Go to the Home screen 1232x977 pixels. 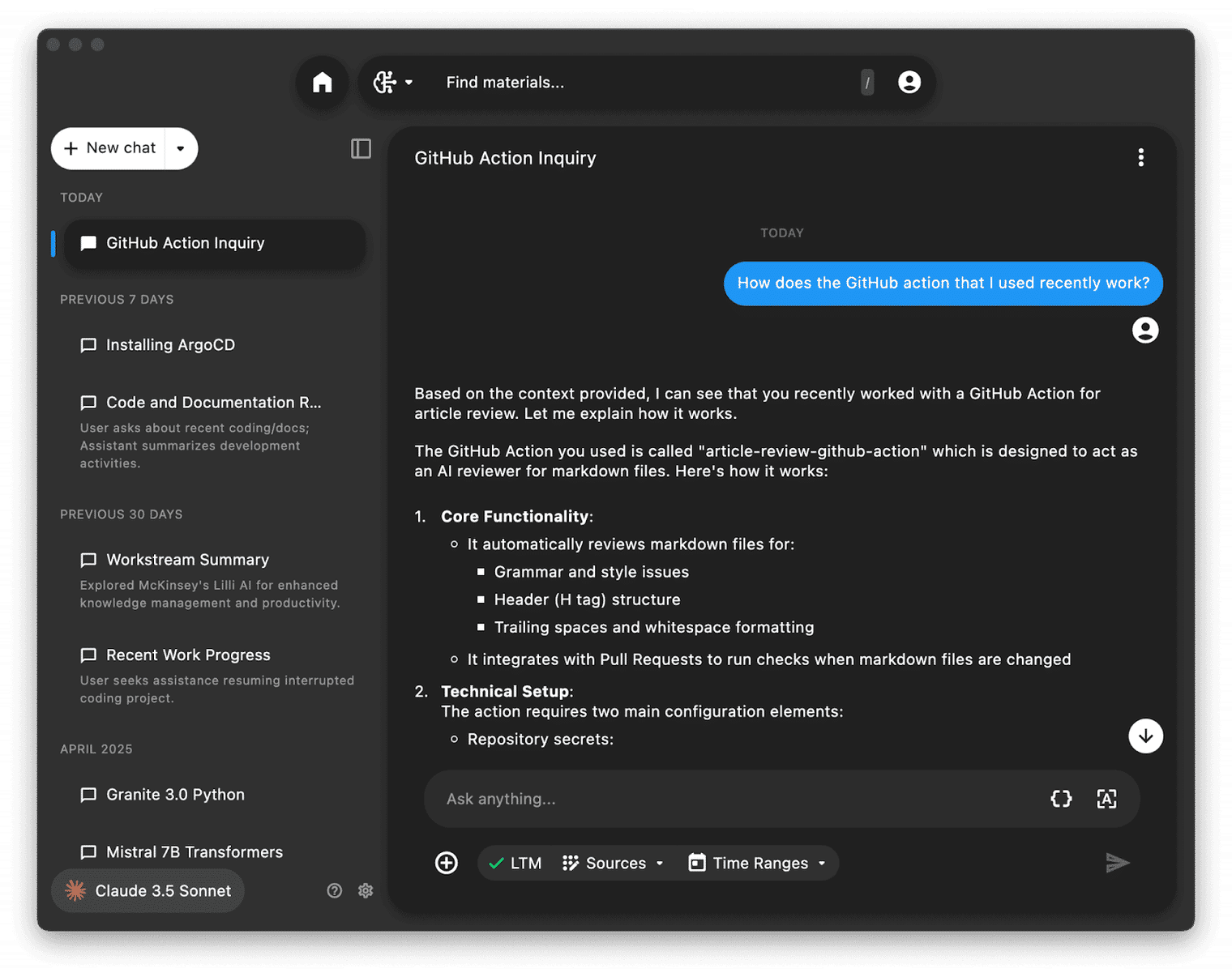click(x=323, y=83)
